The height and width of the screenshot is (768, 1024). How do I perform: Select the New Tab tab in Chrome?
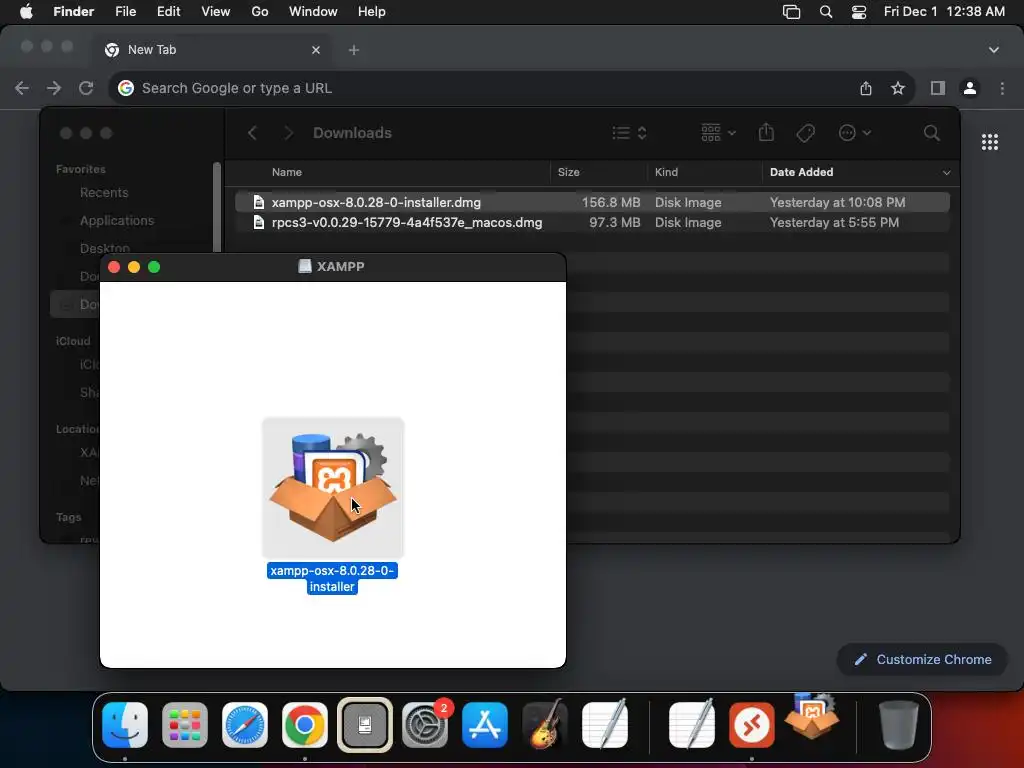click(212, 50)
